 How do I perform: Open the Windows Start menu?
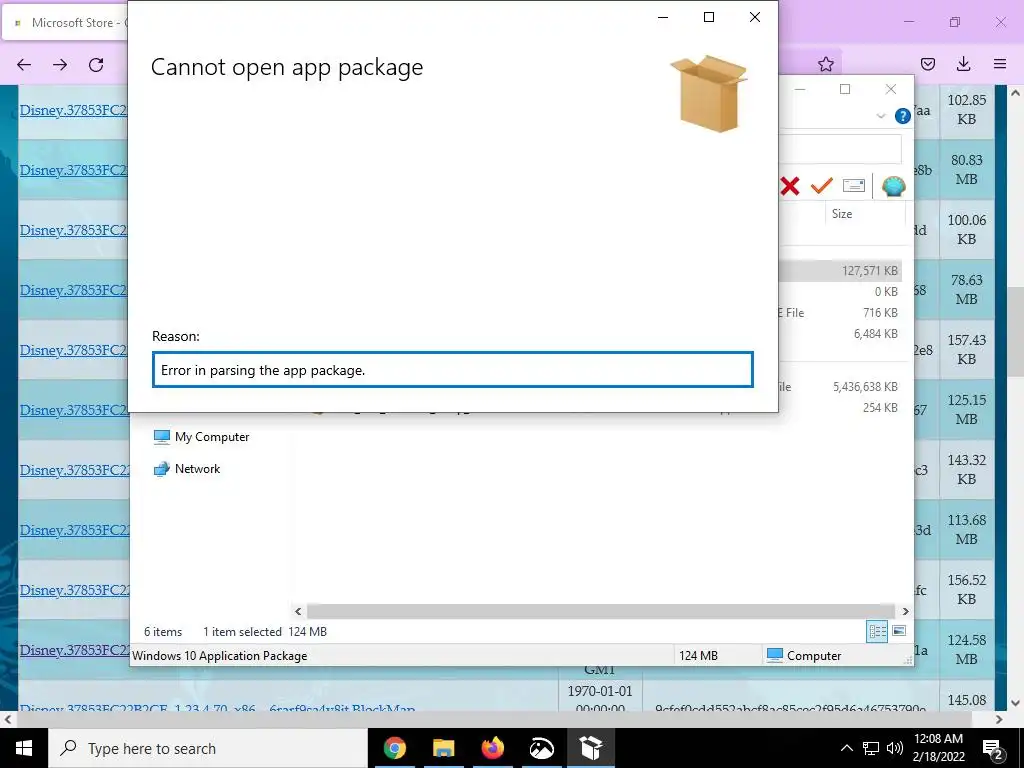tap(24, 748)
